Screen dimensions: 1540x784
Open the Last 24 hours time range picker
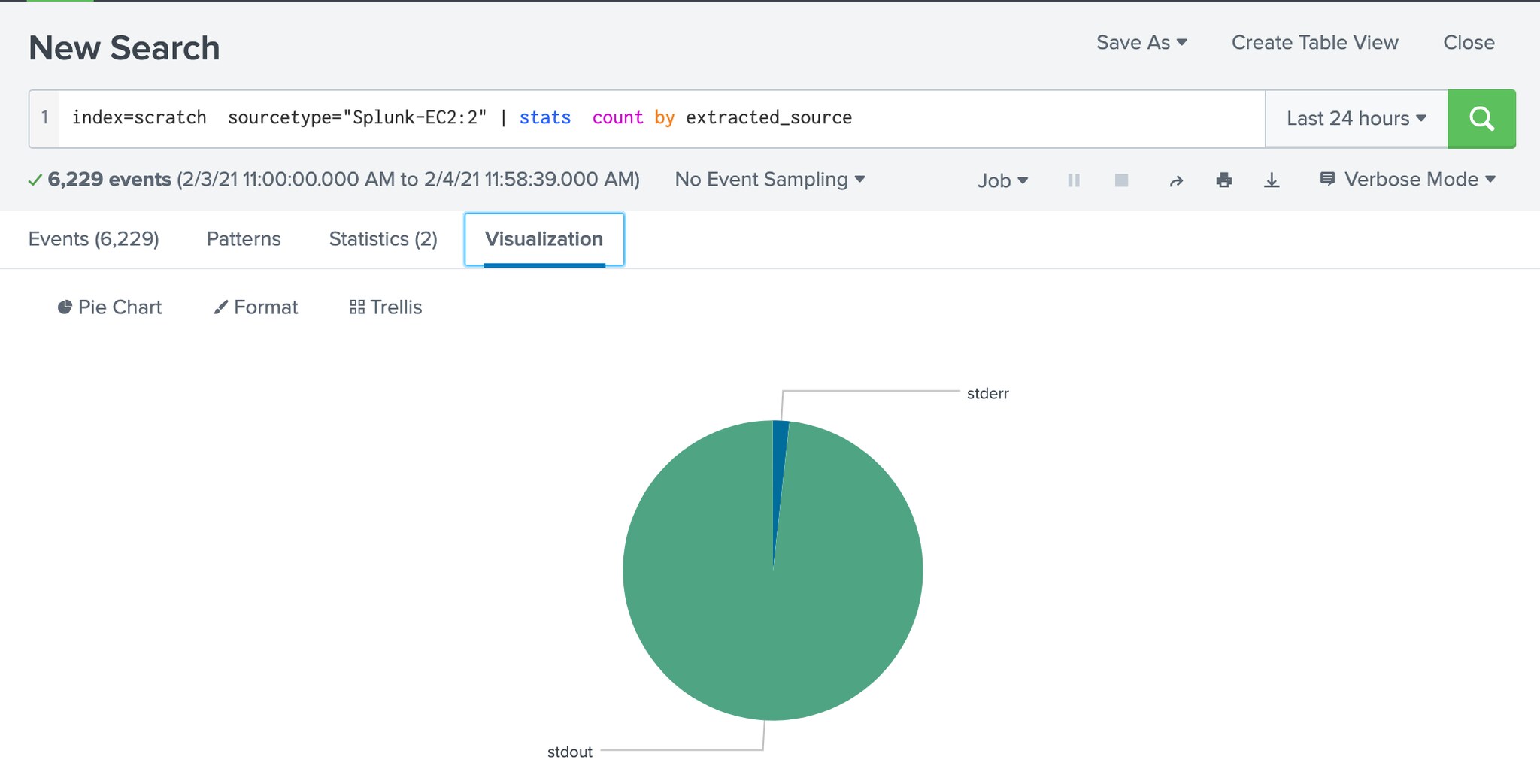1356,119
